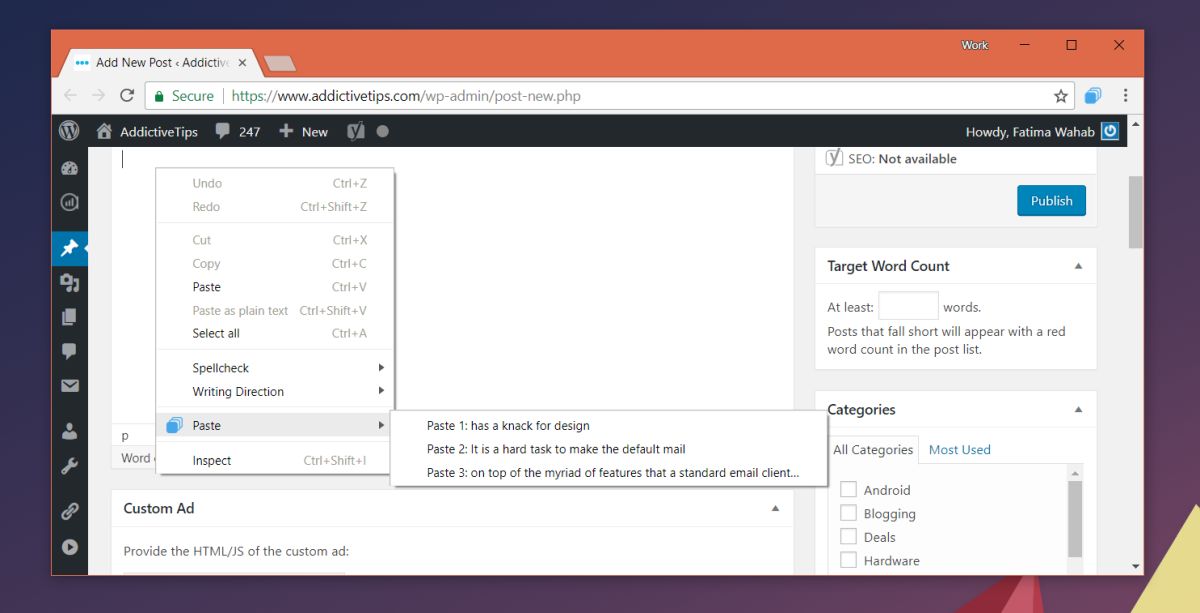Select Paste 1: has a knack for design
This screenshot has height=613, width=1200.
(x=609, y=425)
